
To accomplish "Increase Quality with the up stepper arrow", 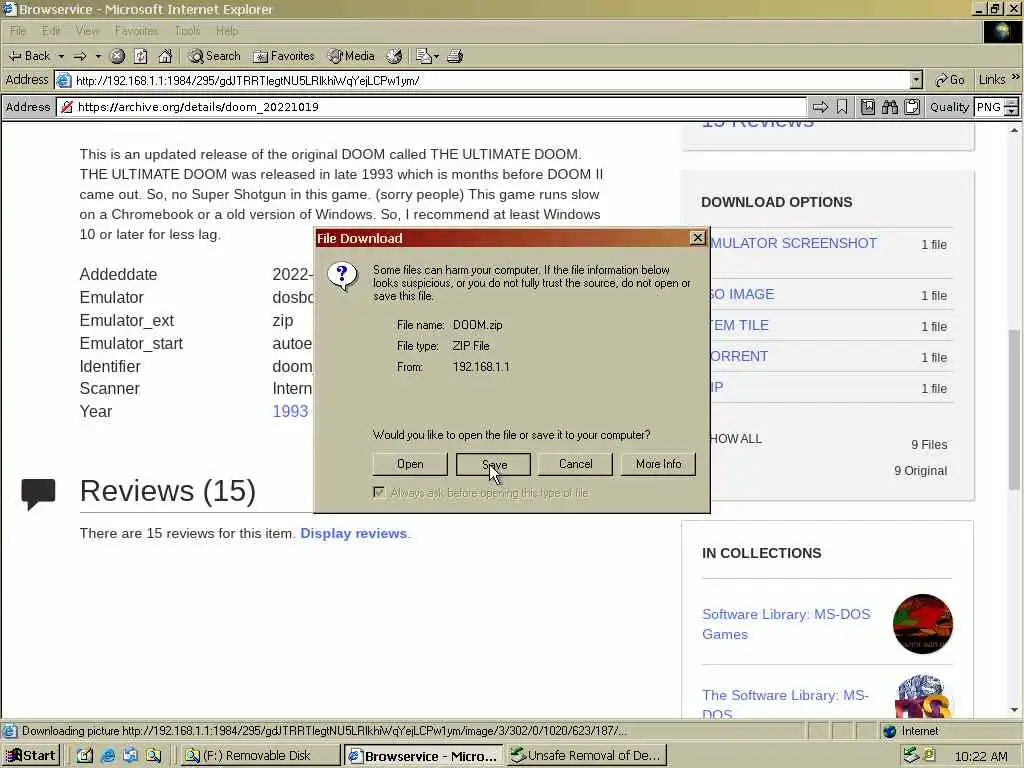I will point(1012,103).
